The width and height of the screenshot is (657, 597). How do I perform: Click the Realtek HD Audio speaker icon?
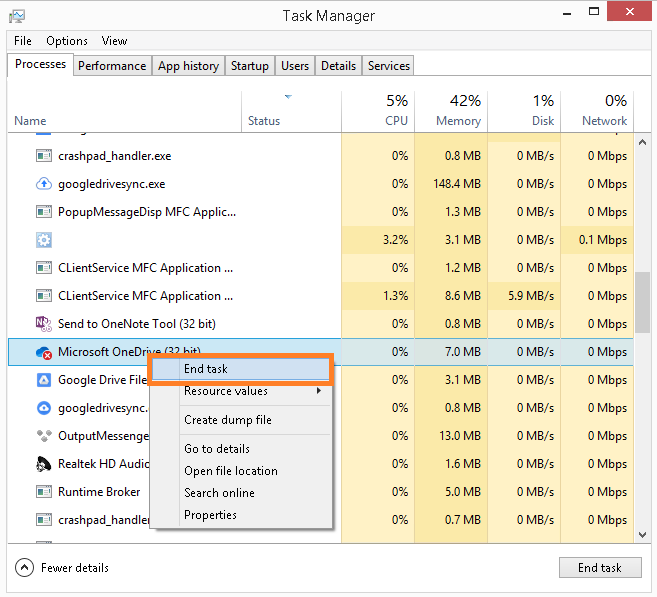click(44, 464)
